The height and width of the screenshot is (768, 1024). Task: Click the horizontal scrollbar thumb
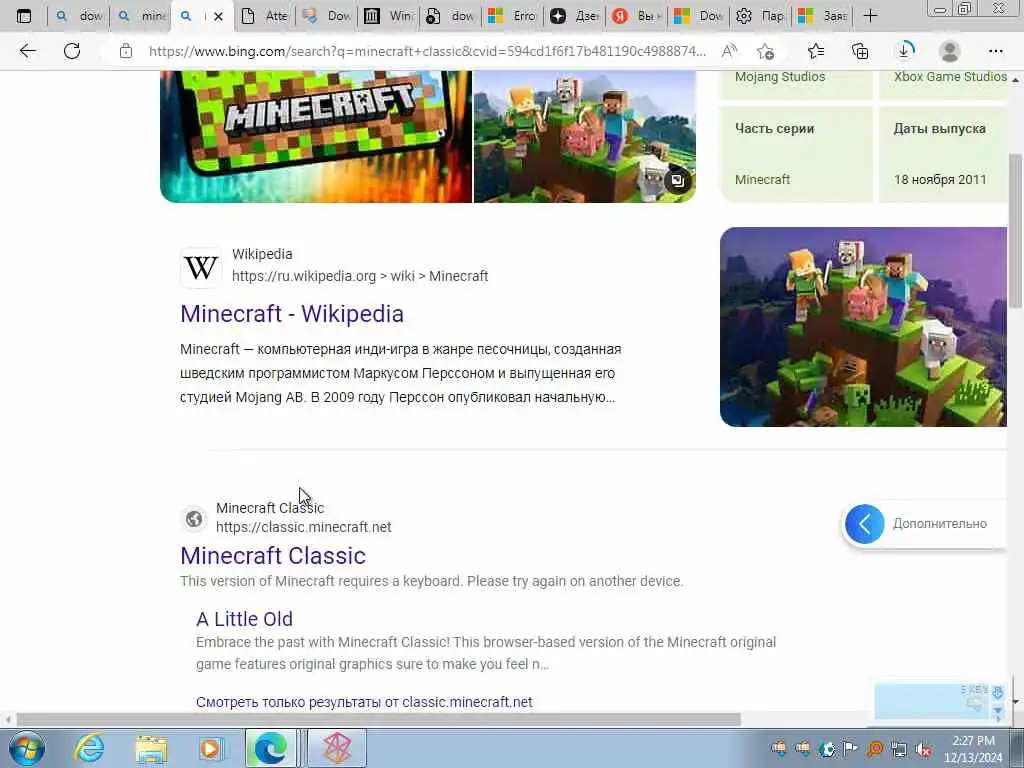point(379,720)
